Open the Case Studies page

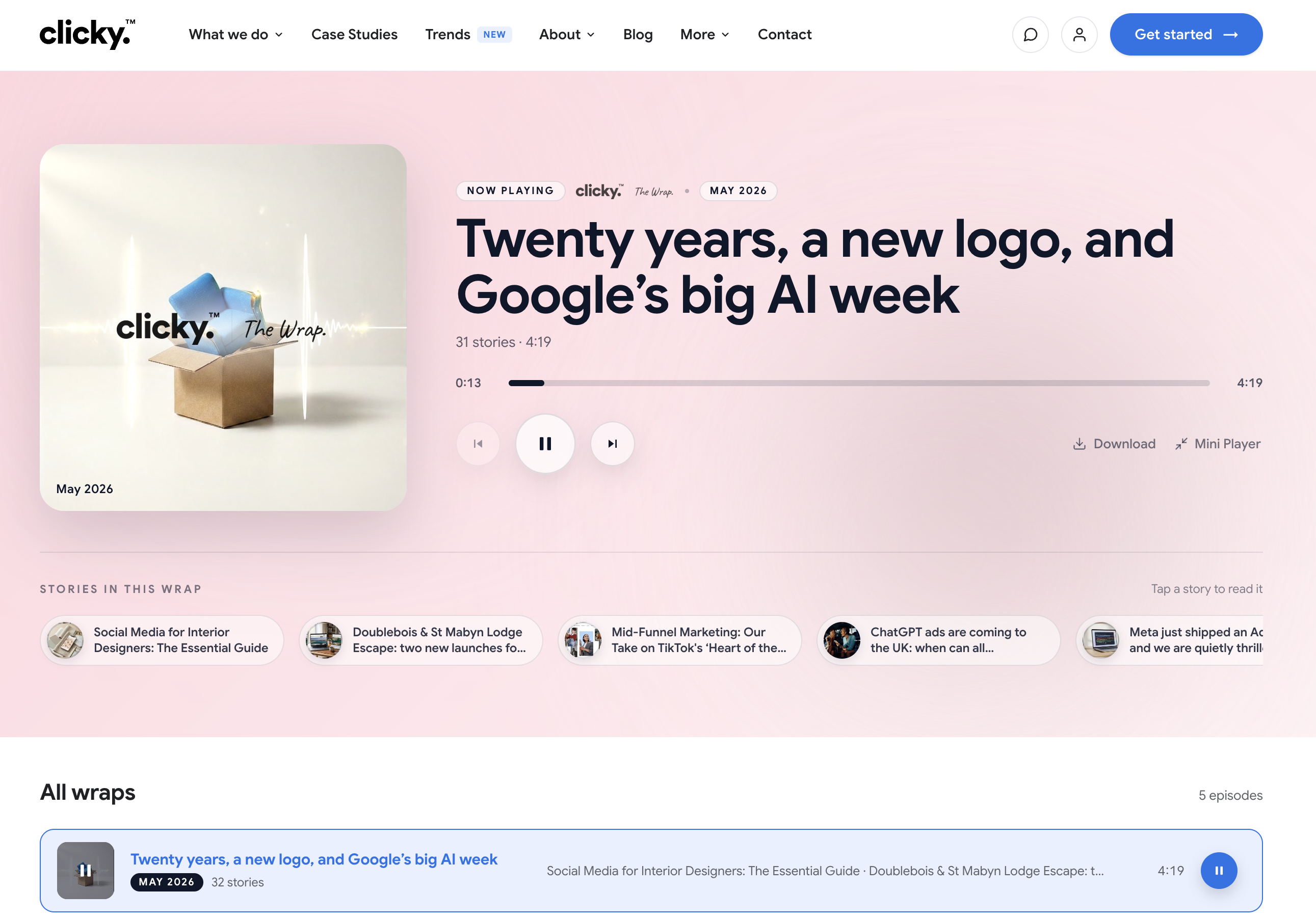tap(354, 34)
